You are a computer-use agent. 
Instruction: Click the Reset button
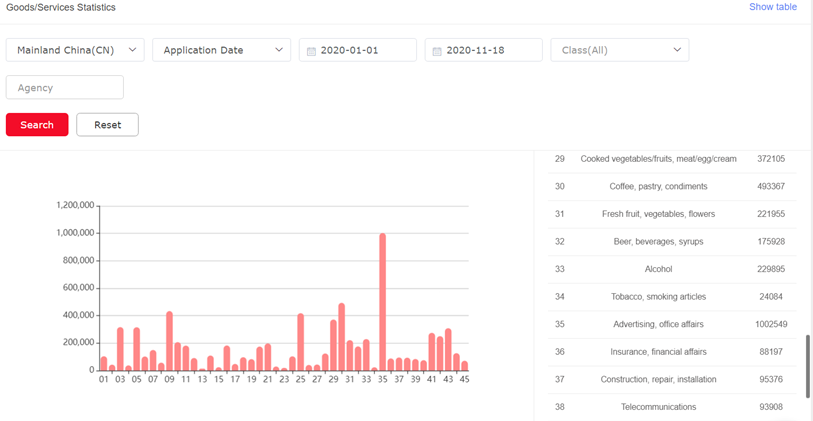point(107,124)
